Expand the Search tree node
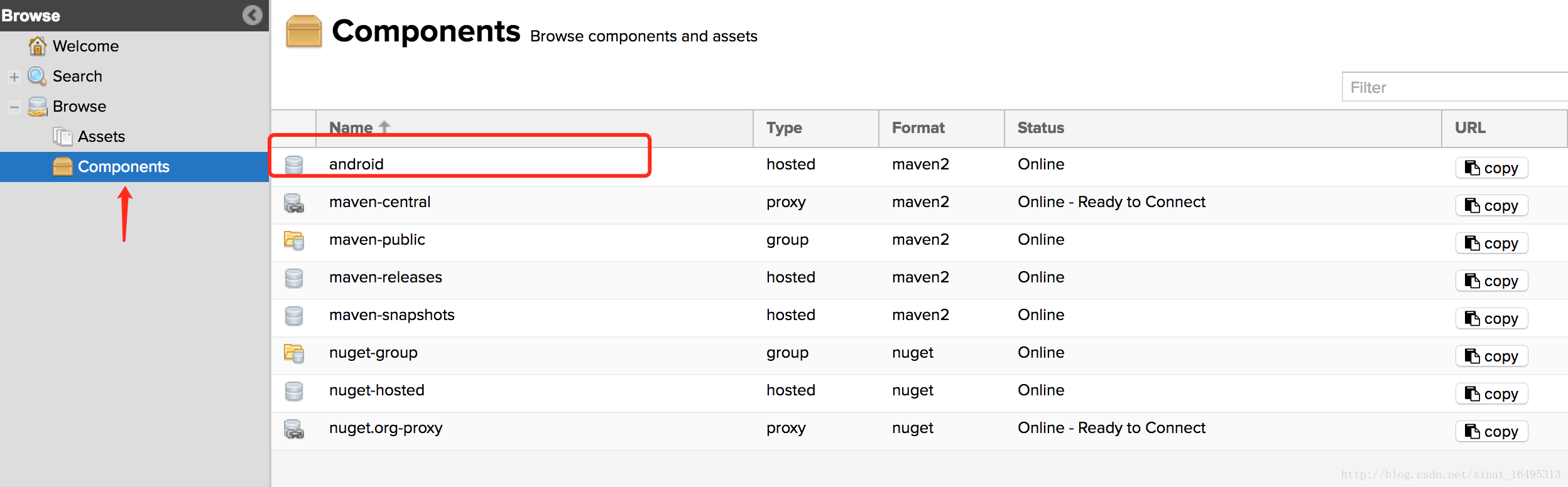 pos(14,77)
